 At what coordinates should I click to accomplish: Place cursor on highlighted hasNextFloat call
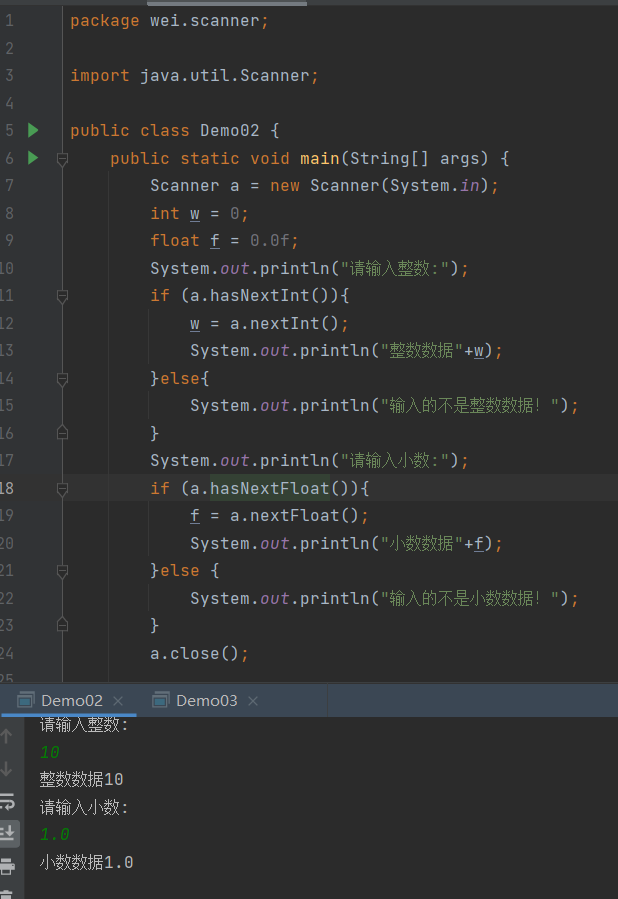[x=269, y=488]
